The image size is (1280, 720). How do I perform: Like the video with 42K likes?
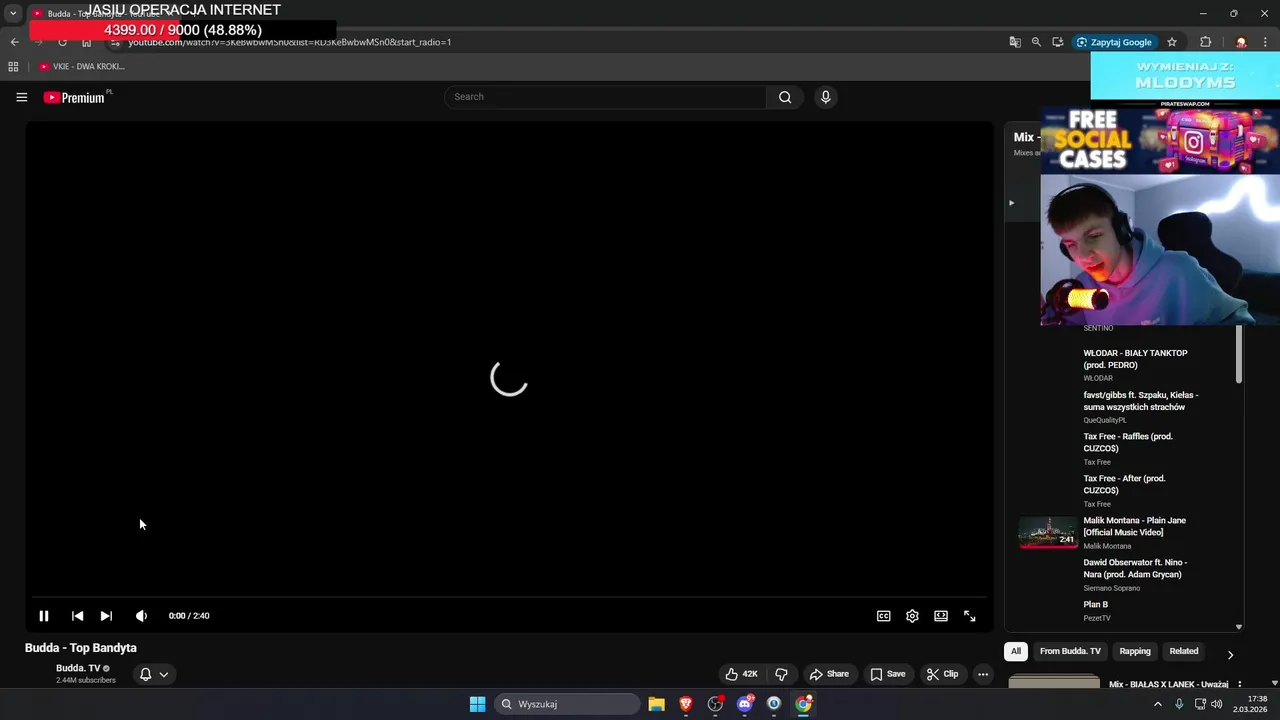pos(741,674)
